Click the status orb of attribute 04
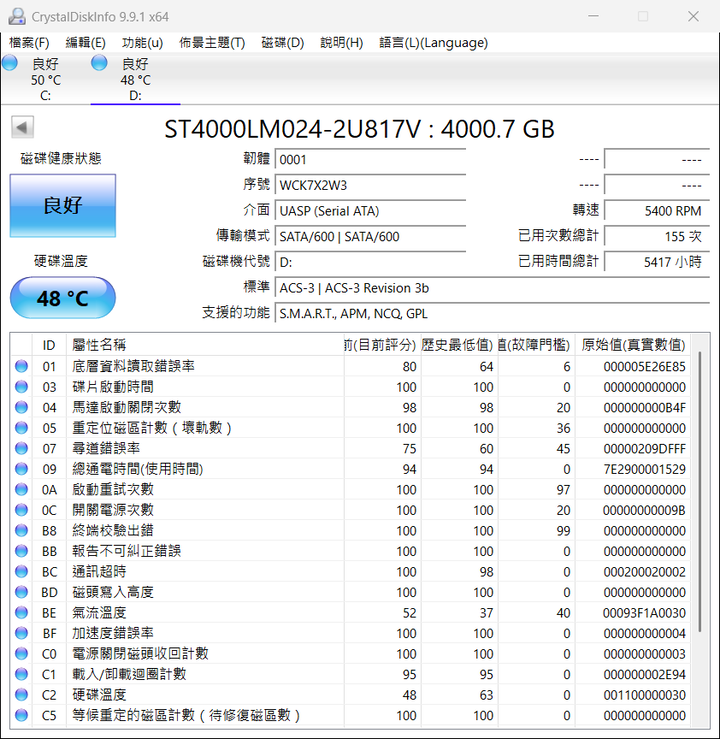Image resolution: width=720 pixels, height=739 pixels. click(x=21, y=407)
